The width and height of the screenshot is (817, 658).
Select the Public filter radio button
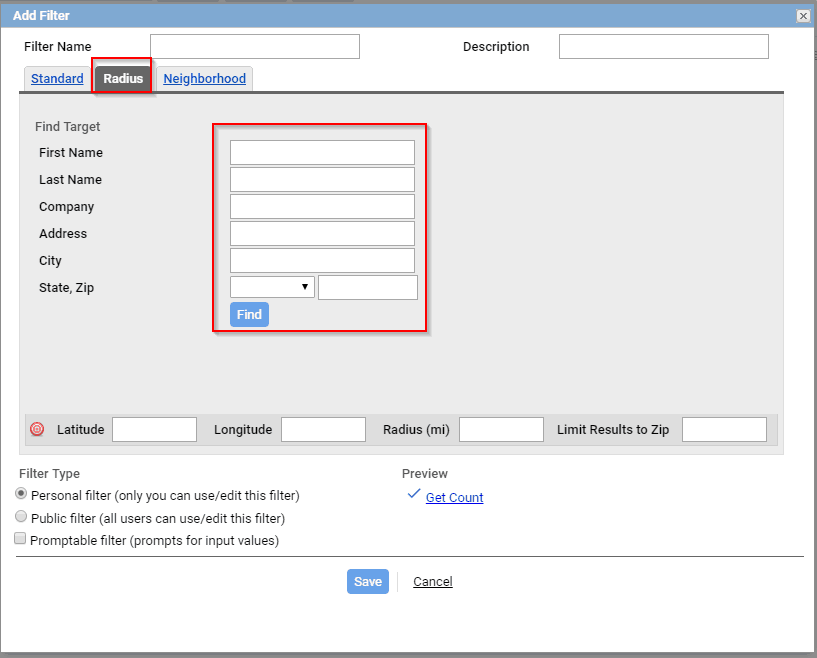[x=21, y=516]
